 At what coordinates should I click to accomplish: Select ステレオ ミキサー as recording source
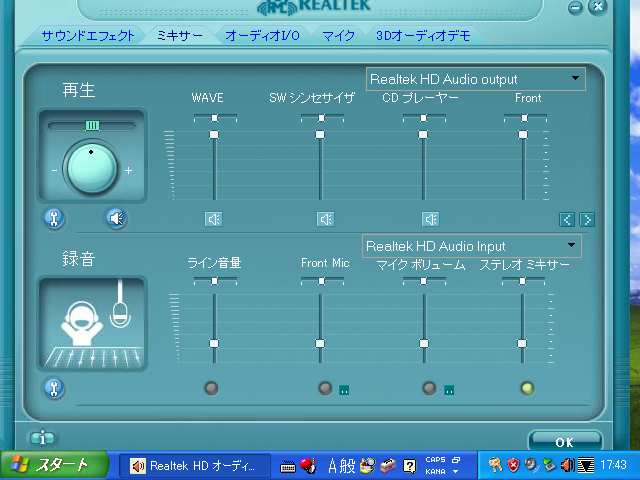527,388
